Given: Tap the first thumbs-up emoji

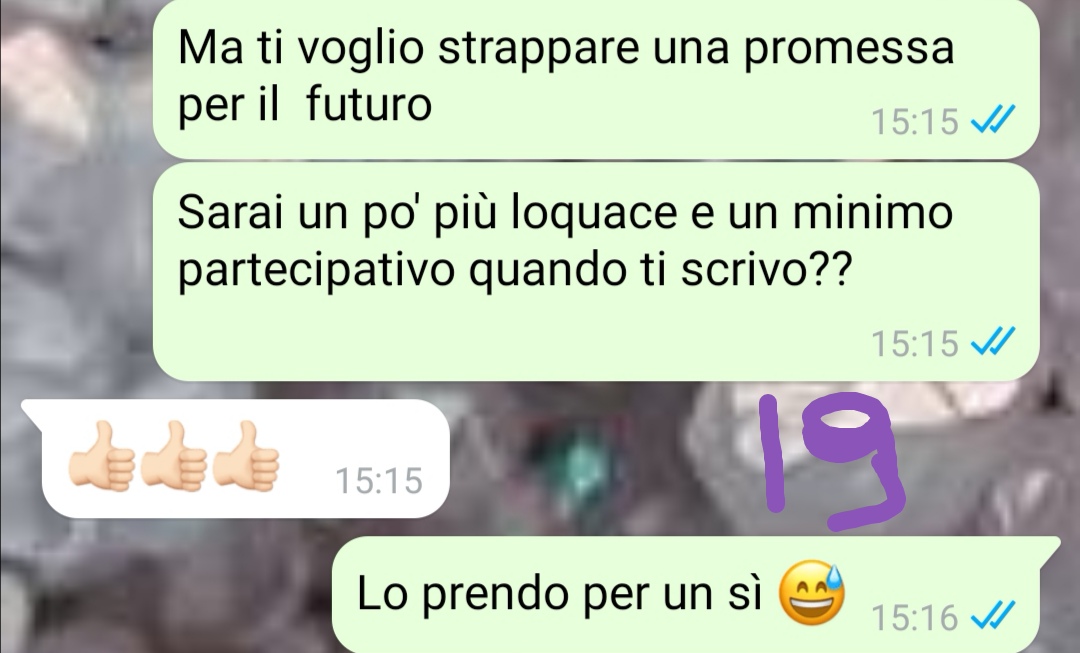Looking at the screenshot, I should tap(101, 457).
